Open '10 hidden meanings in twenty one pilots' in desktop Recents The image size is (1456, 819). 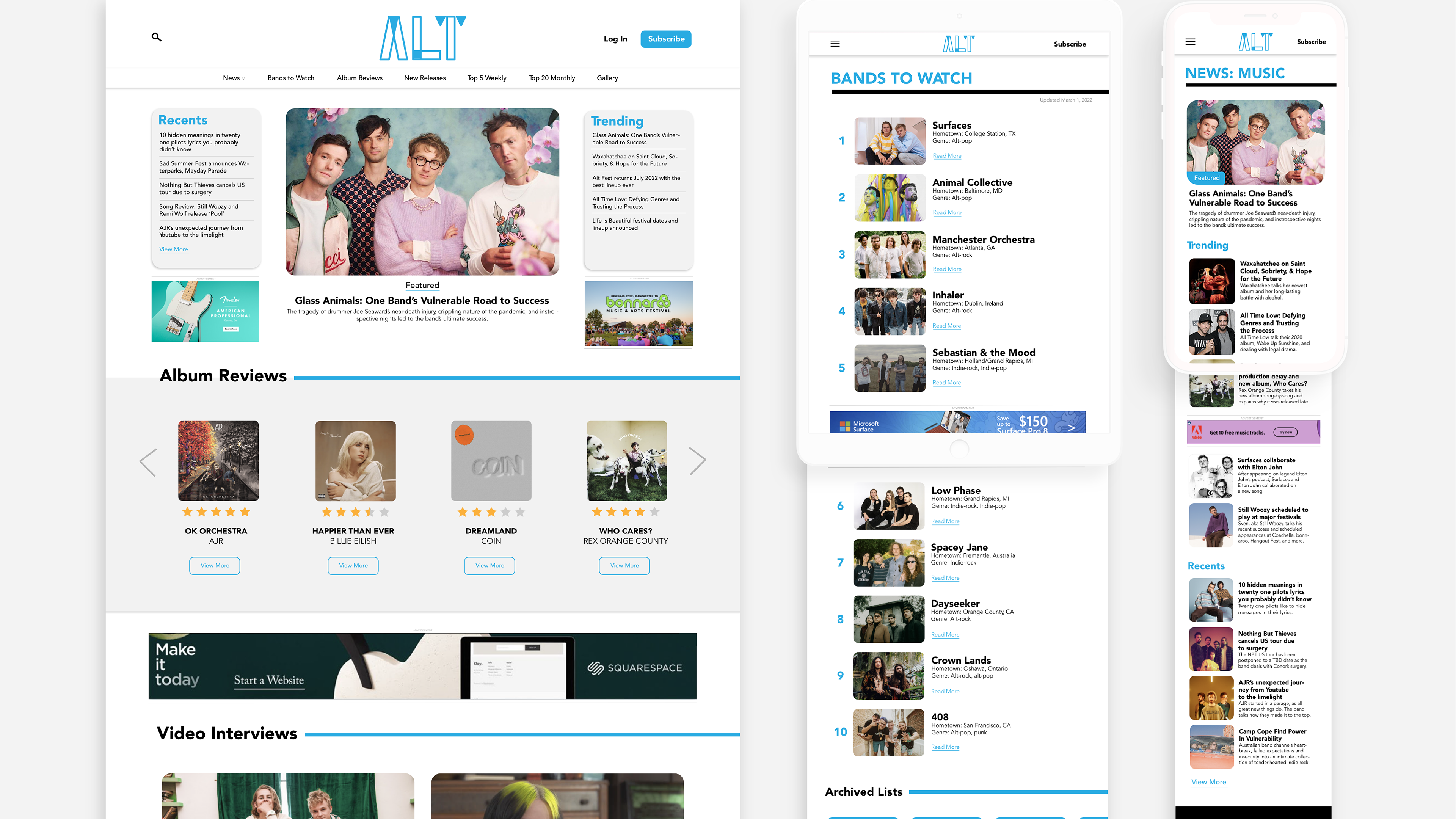pyautogui.click(x=199, y=142)
